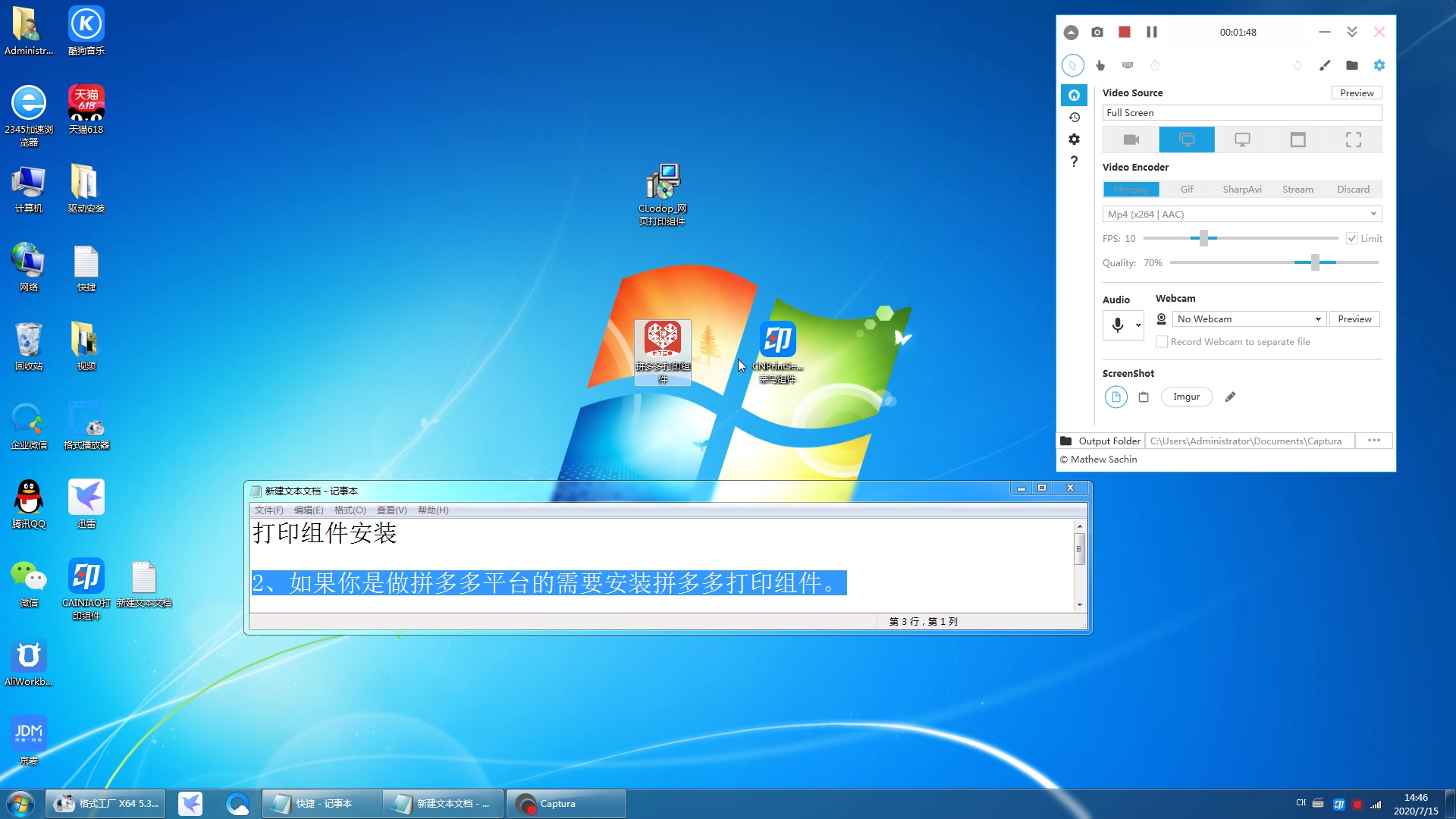Select 腾讯QQ desktop icon
This screenshot has width=1456, height=819.
[x=29, y=504]
